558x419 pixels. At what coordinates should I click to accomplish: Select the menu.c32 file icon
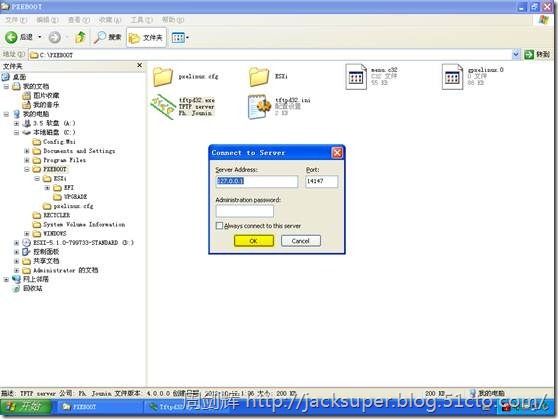[x=356, y=76]
